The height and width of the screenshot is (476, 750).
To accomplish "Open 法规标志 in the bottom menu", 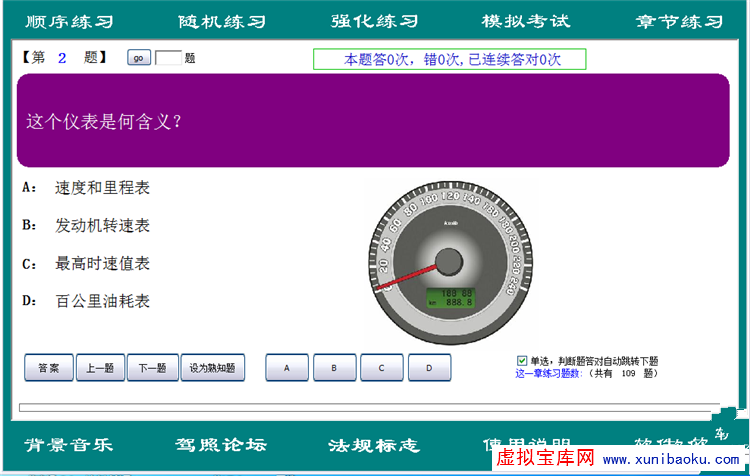I will [374, 445].
